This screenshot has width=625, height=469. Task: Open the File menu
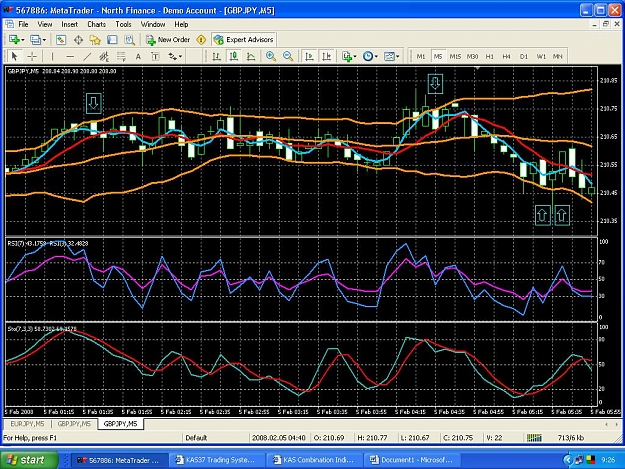(x=23, y=24)
